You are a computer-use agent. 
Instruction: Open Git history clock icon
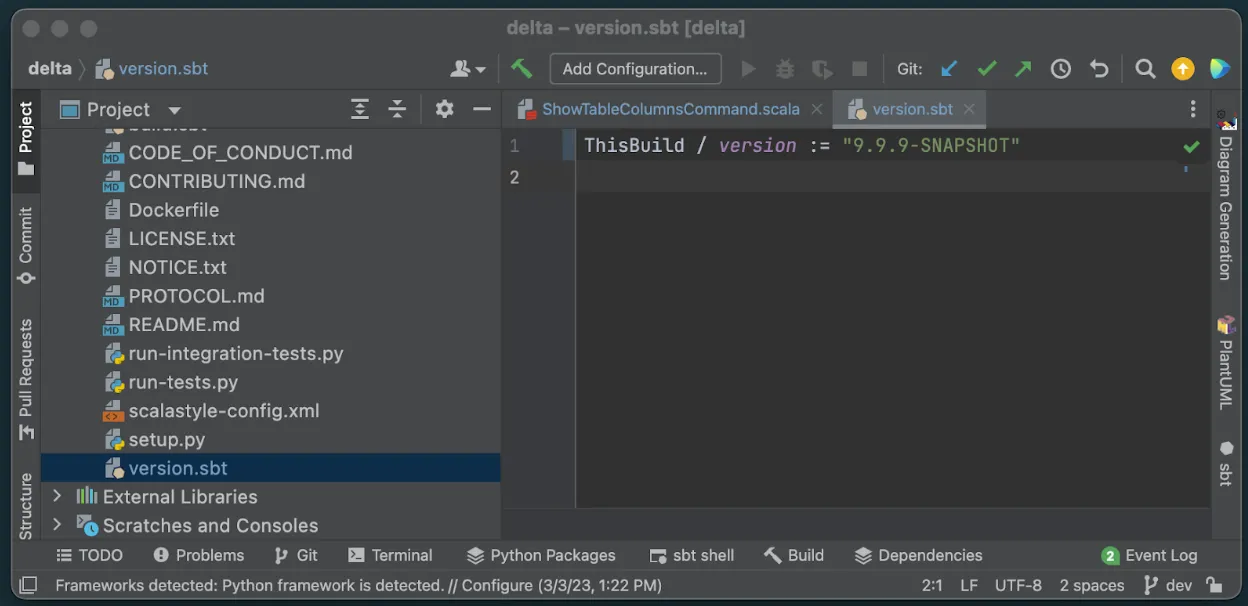(x=1060, y=69)
